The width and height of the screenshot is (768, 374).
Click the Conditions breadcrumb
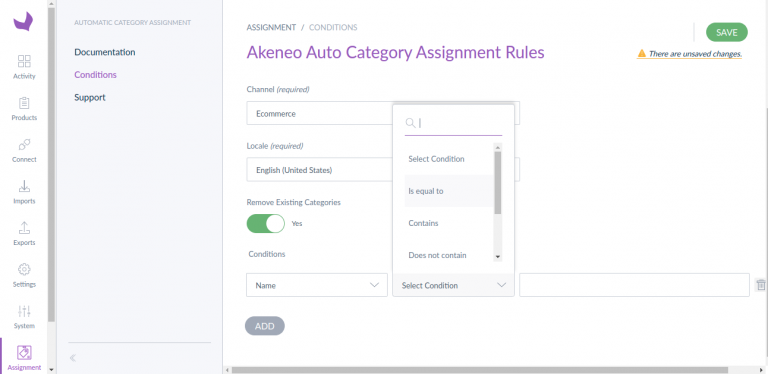pos(333,27)
